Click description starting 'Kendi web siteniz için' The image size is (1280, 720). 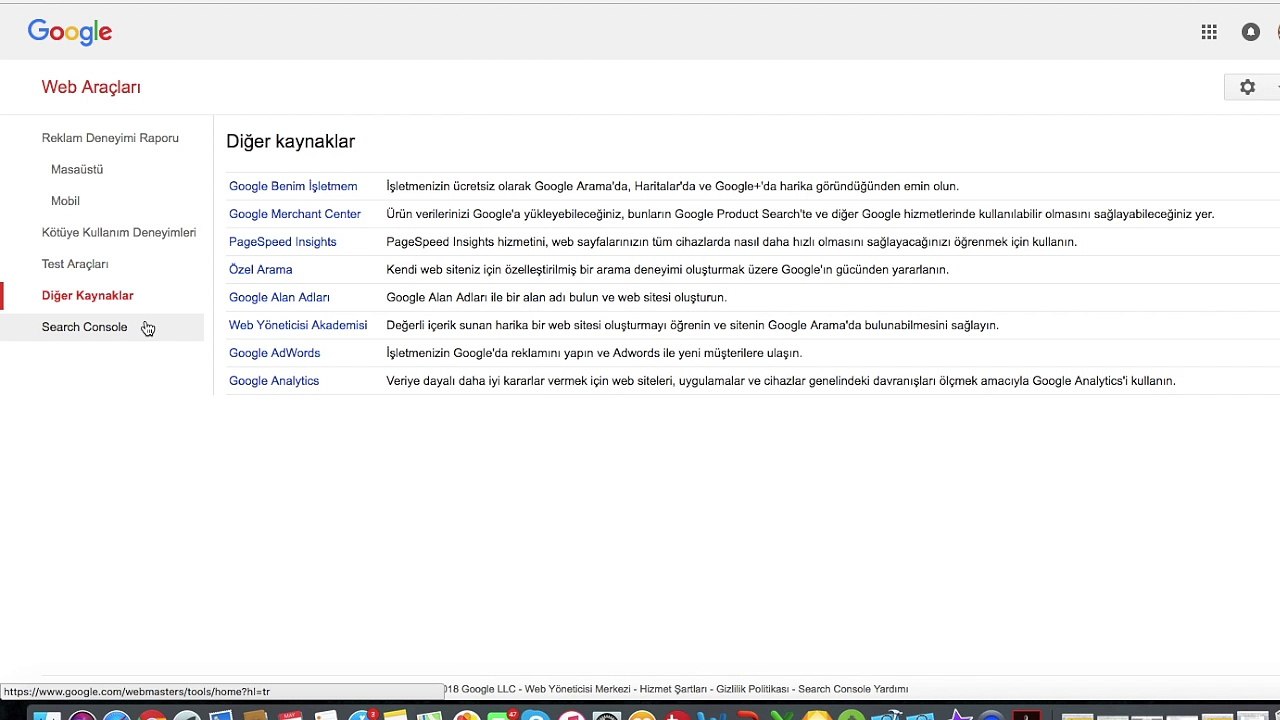tap(667, 269)
